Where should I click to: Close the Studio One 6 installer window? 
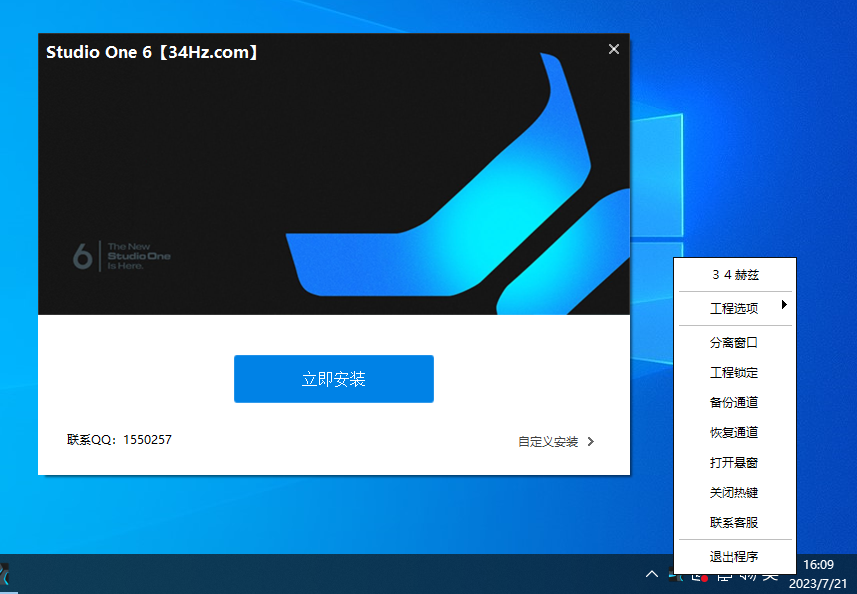coord(614,49)
